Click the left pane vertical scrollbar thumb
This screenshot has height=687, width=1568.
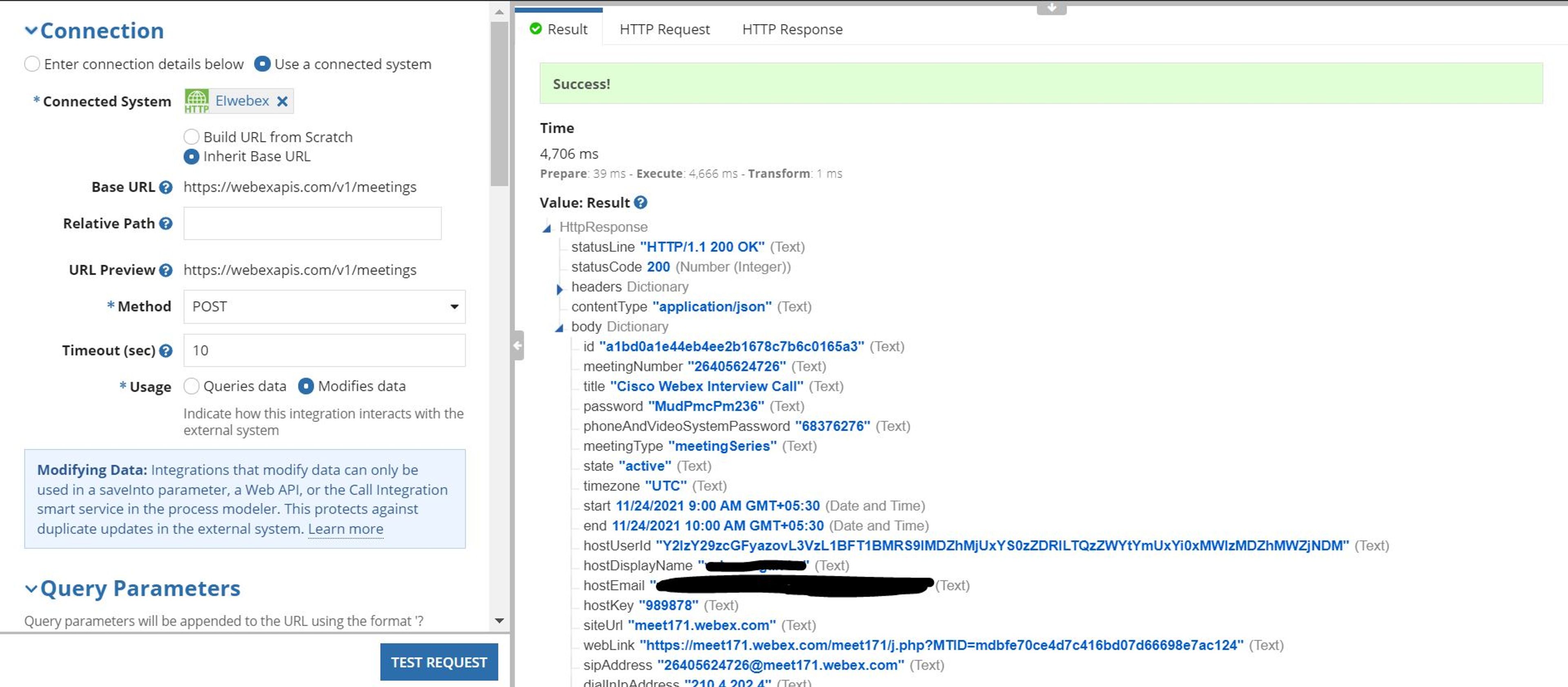pos(499,103)
